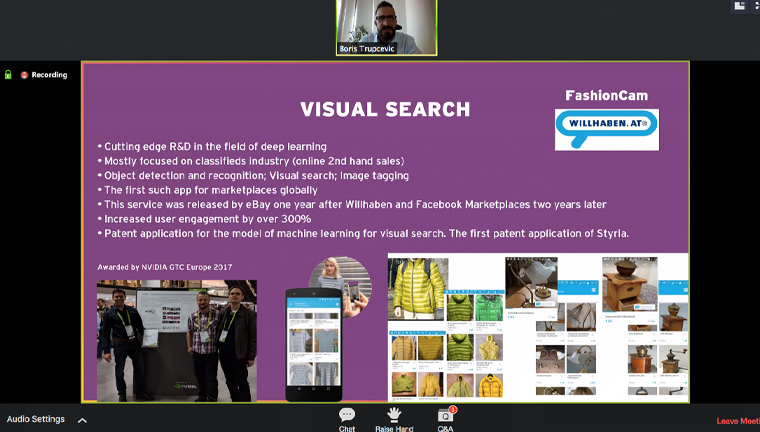The image size is (760, 432).
Task: Click the red Recording indicator icon
Action: 24,75
